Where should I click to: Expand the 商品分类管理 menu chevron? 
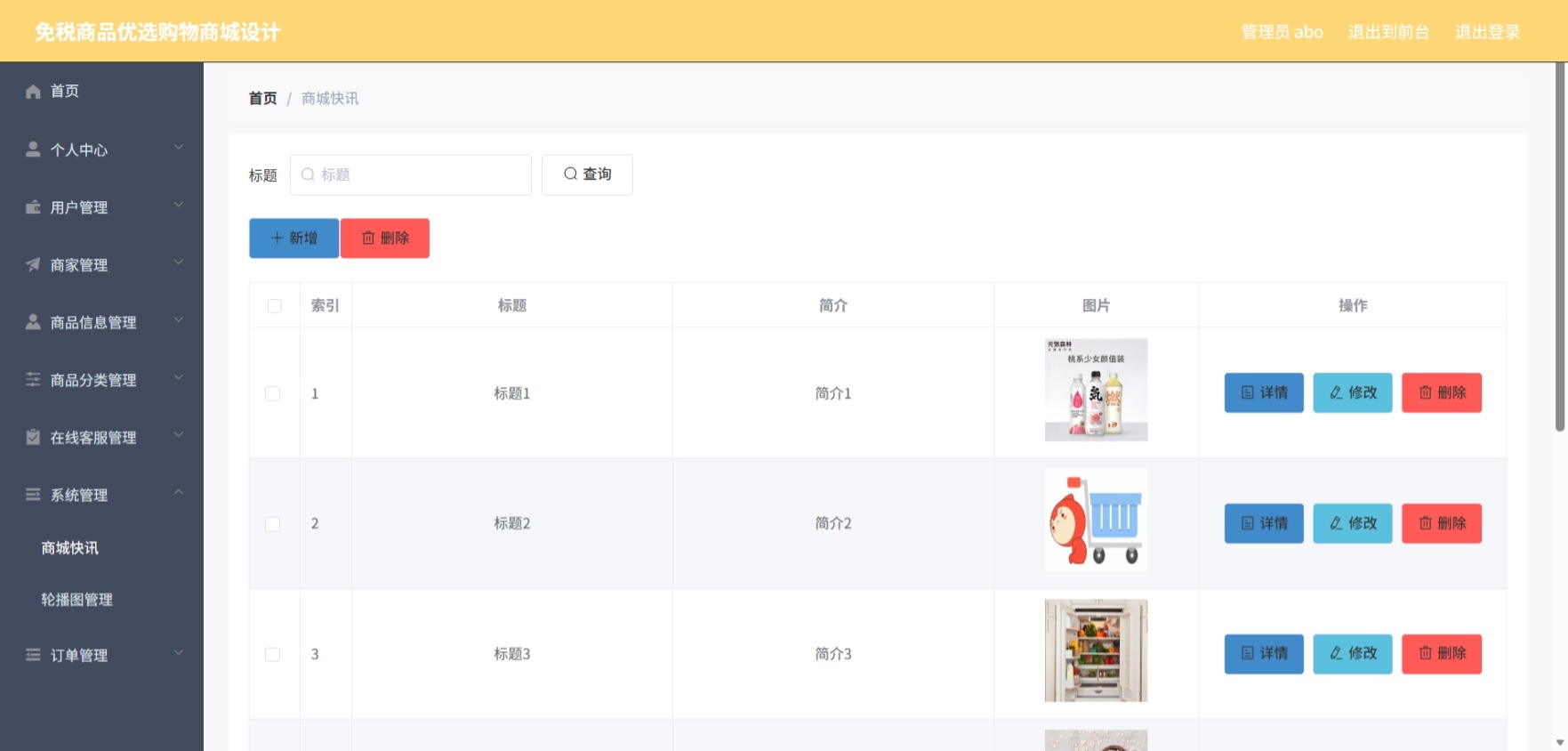tap(179, 376)
